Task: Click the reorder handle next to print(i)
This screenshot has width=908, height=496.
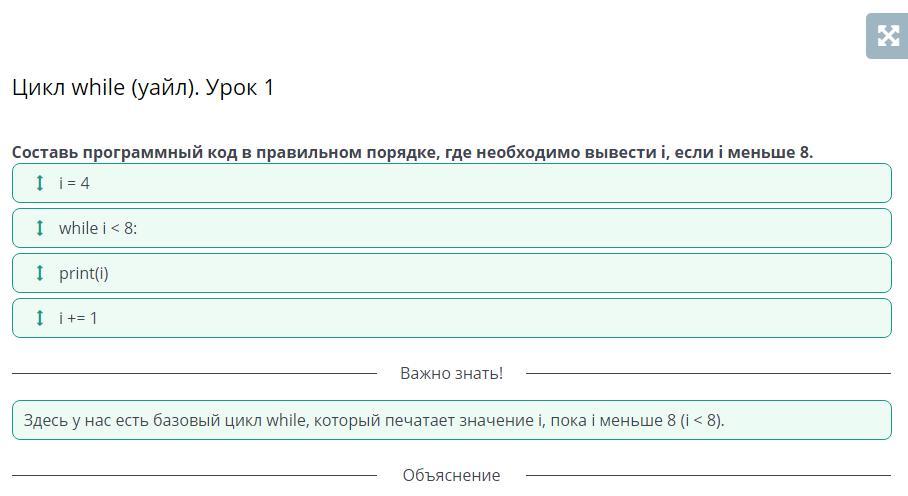Action: [40, 273]
